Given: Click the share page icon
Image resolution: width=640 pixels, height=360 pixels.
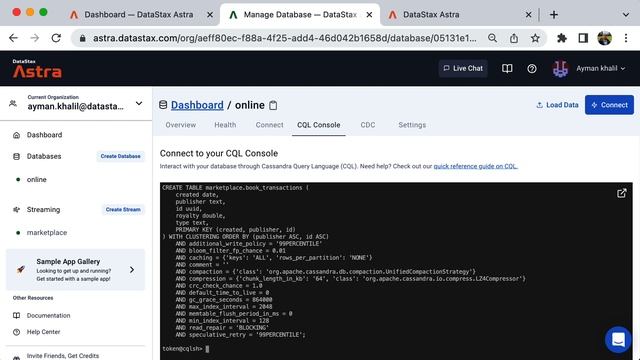Looking at the screenshot, I should [x=514, y=38].
